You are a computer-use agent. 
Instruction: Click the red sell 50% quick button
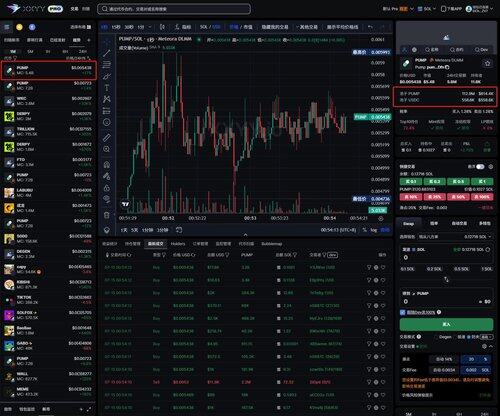coord(458,197)
